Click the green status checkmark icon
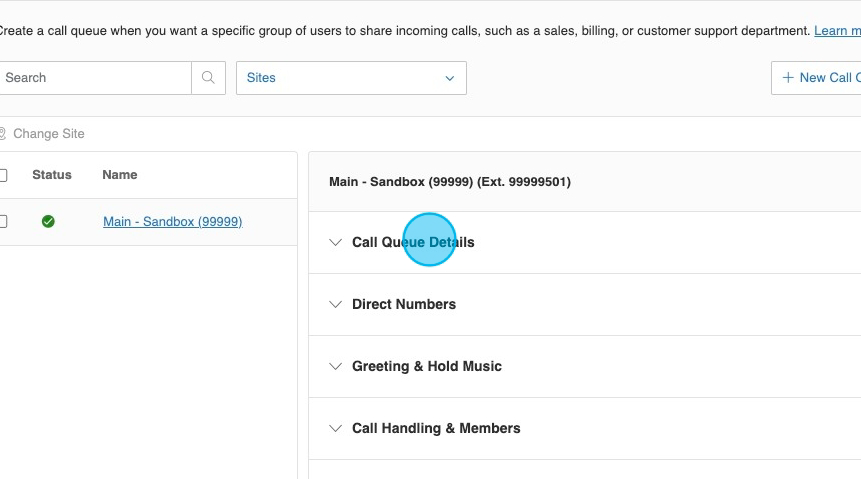The height and width of the screenshot is (479, 861). pos(48,222)
